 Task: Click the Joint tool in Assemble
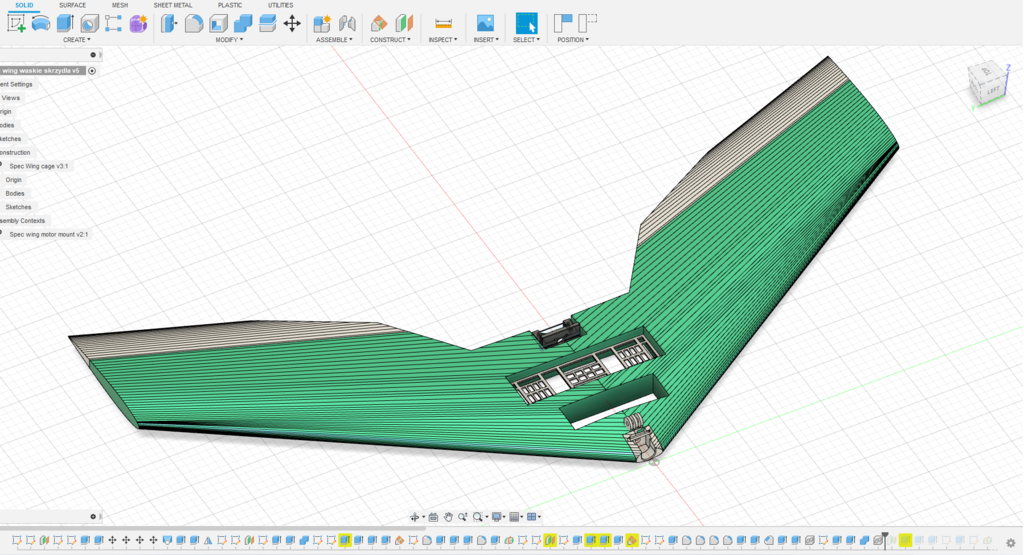click(x=348, y=23)
